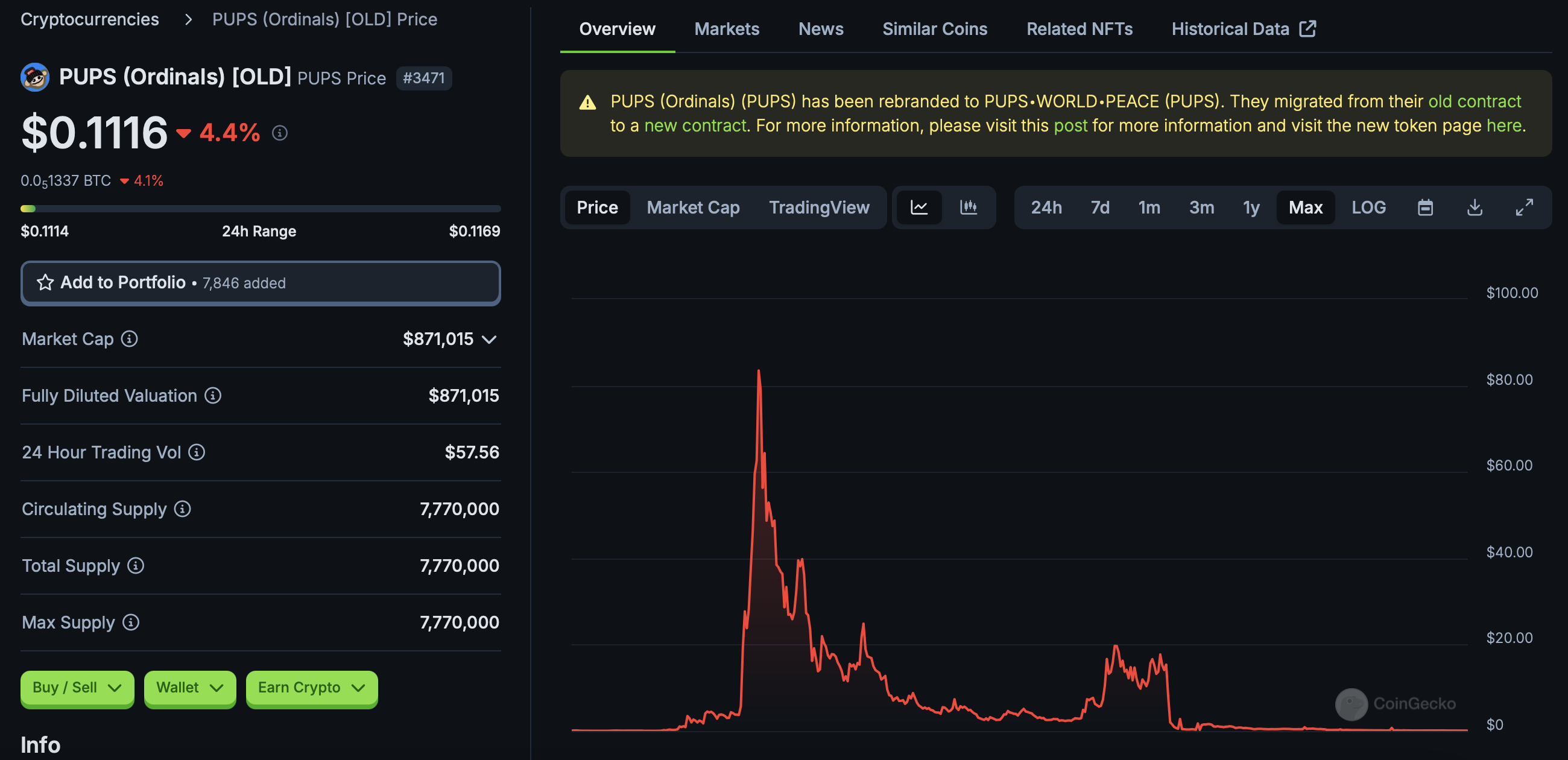Click the #3471 rank badge

(423, 78)
